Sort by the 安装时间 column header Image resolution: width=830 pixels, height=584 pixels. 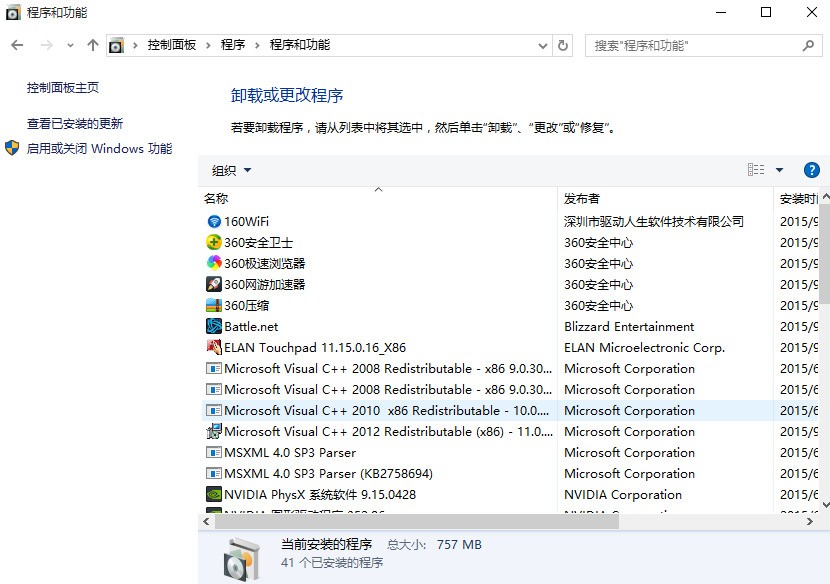[796, 199]
